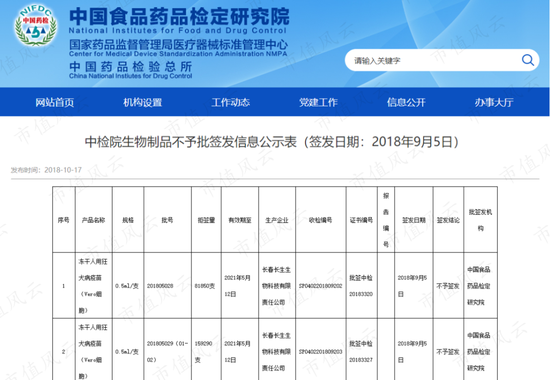Click certificate number 20183320 cell
The height and width of the screenshot is (380, 550).
[x=361, y=286]
